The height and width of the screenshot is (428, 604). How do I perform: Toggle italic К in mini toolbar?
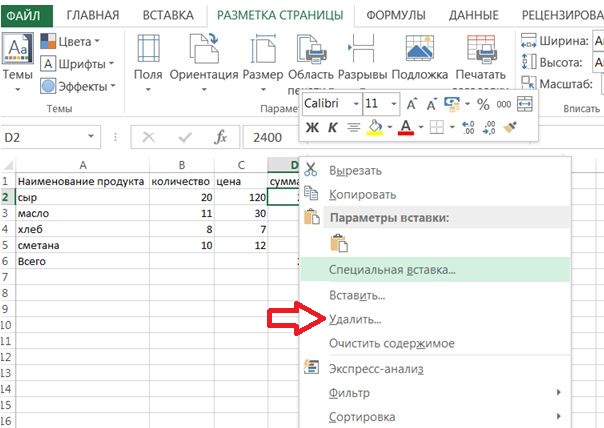(x=332, y=127)
